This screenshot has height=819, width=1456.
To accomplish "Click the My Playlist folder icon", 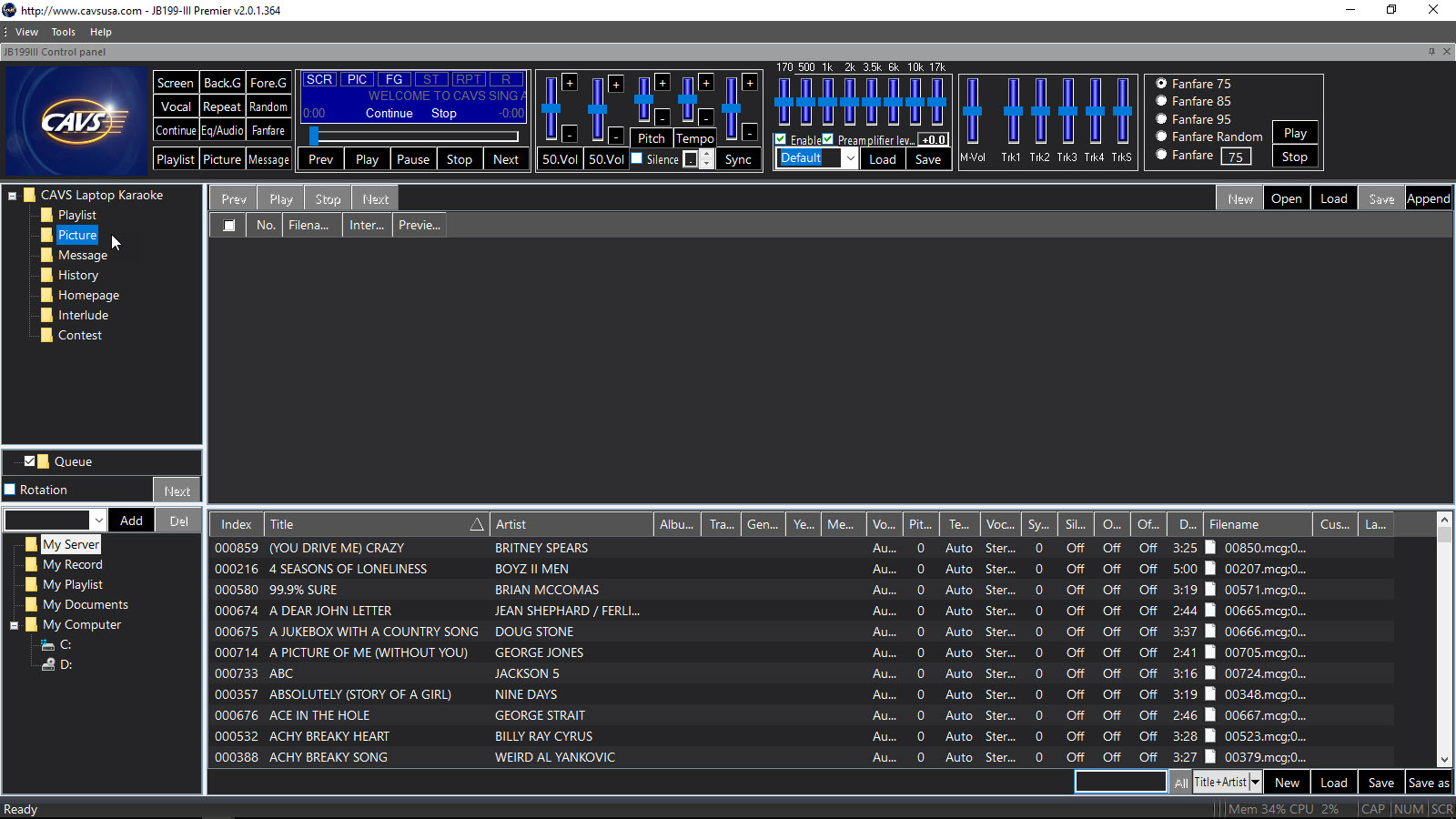I will point(32,584).
